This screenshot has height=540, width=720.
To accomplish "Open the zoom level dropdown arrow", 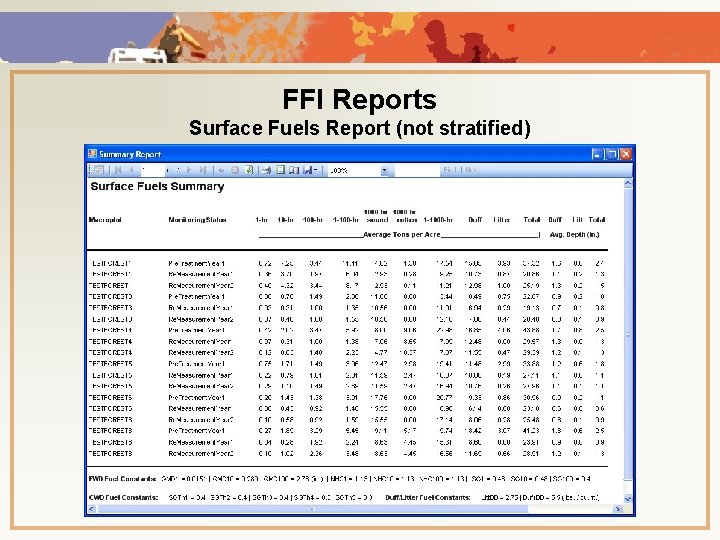I will (x=384, y=171).
